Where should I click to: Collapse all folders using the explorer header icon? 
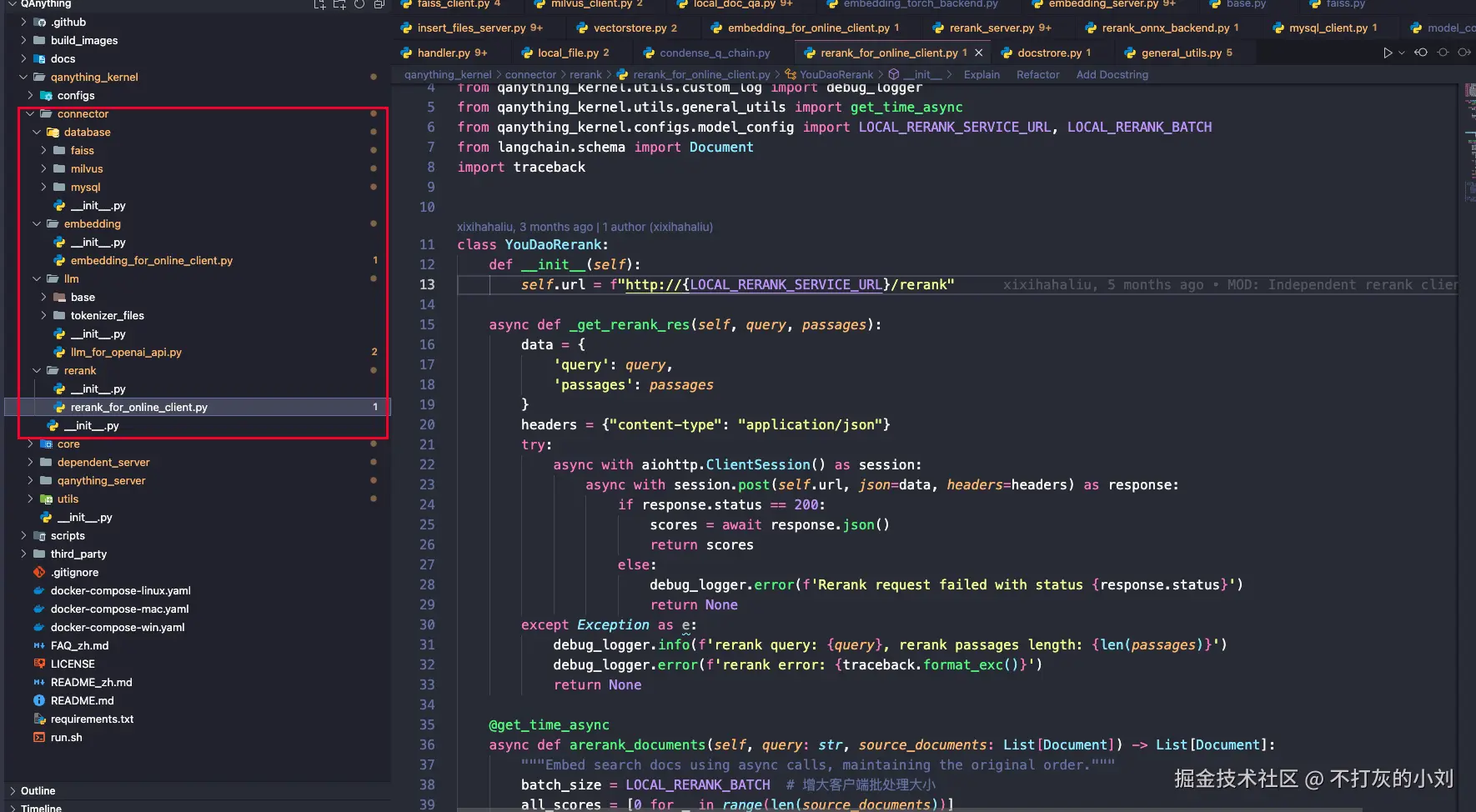coord(379,4)
